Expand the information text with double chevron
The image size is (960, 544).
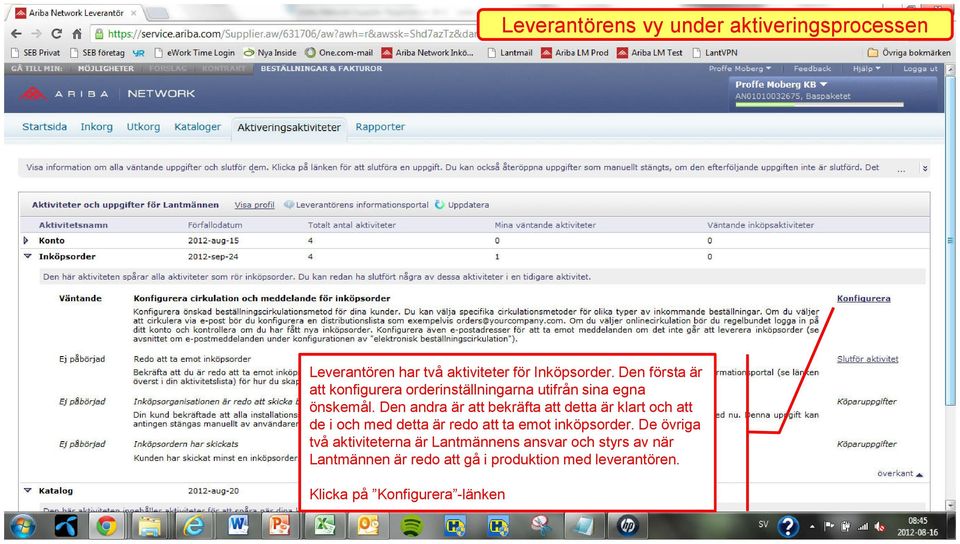tap(924, 168)
